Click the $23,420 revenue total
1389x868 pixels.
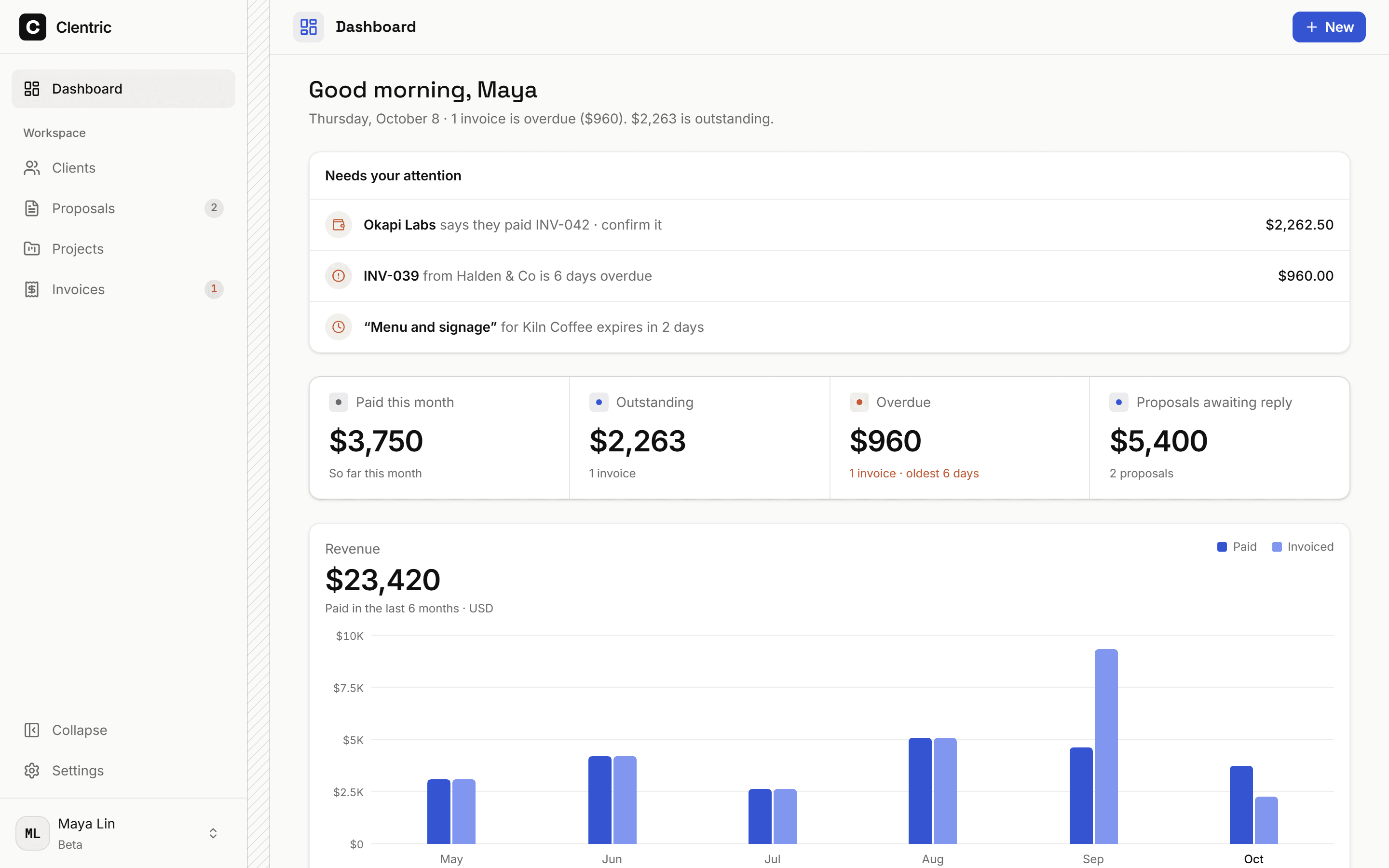383,580
